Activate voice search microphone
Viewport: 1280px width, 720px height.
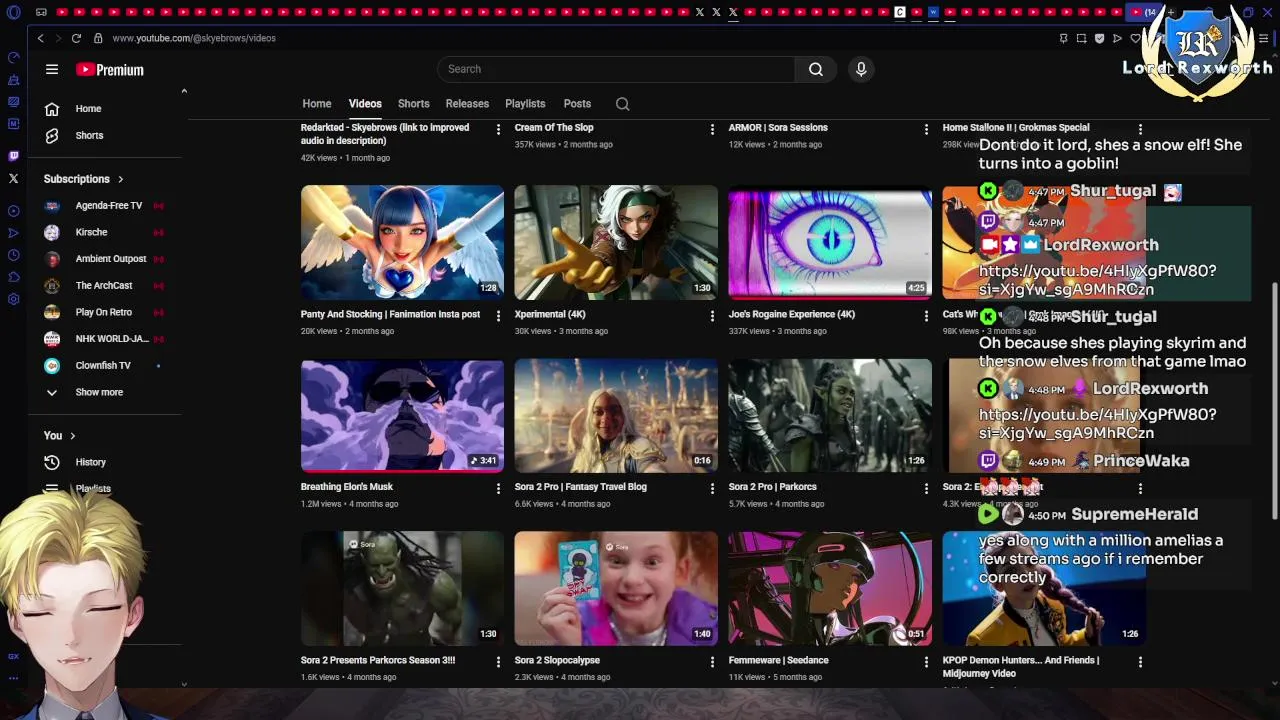861,69
